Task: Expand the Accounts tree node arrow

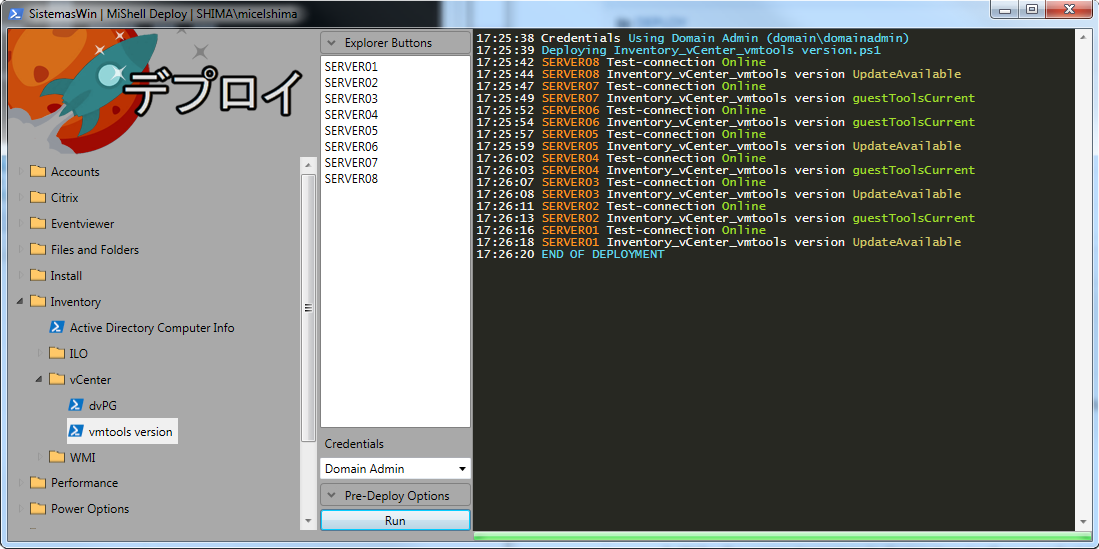Action: coord(20,172)
